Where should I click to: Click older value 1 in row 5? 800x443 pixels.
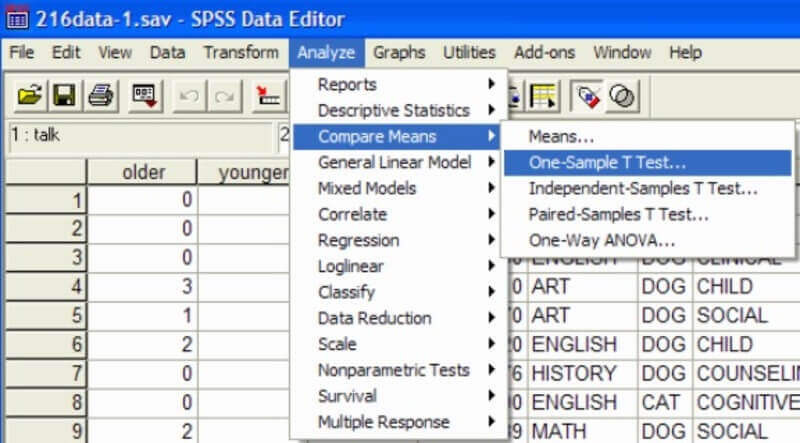point(142,315)
